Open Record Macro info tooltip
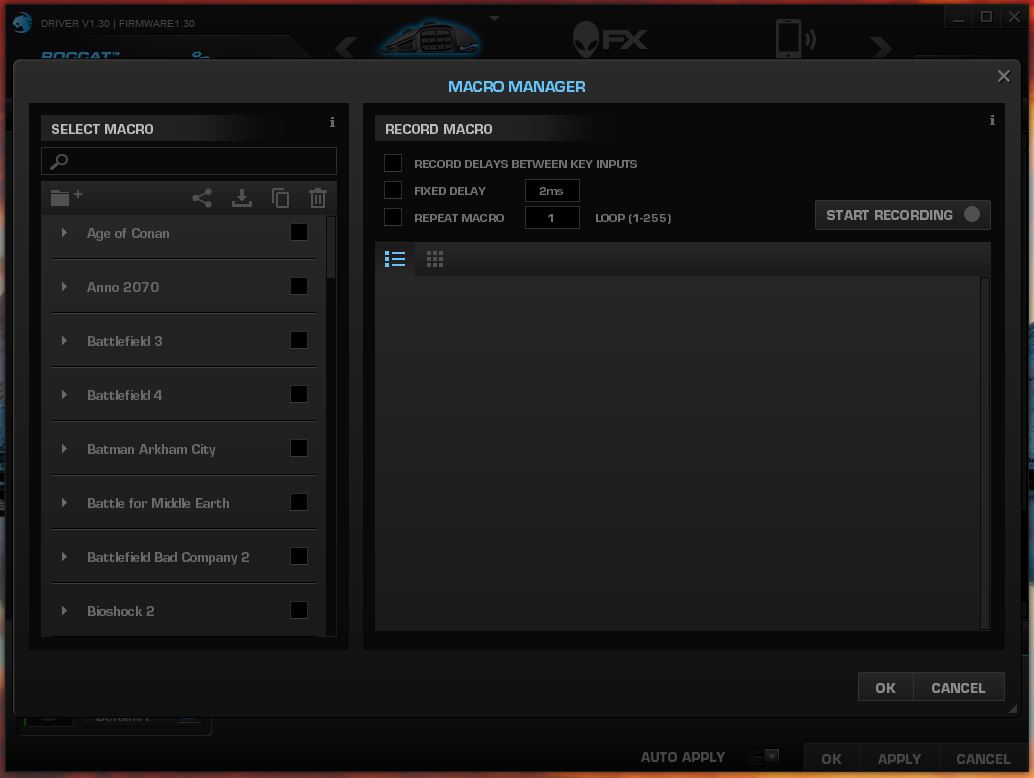Viewport: 1034px width, 778px height. click(991, 120)
